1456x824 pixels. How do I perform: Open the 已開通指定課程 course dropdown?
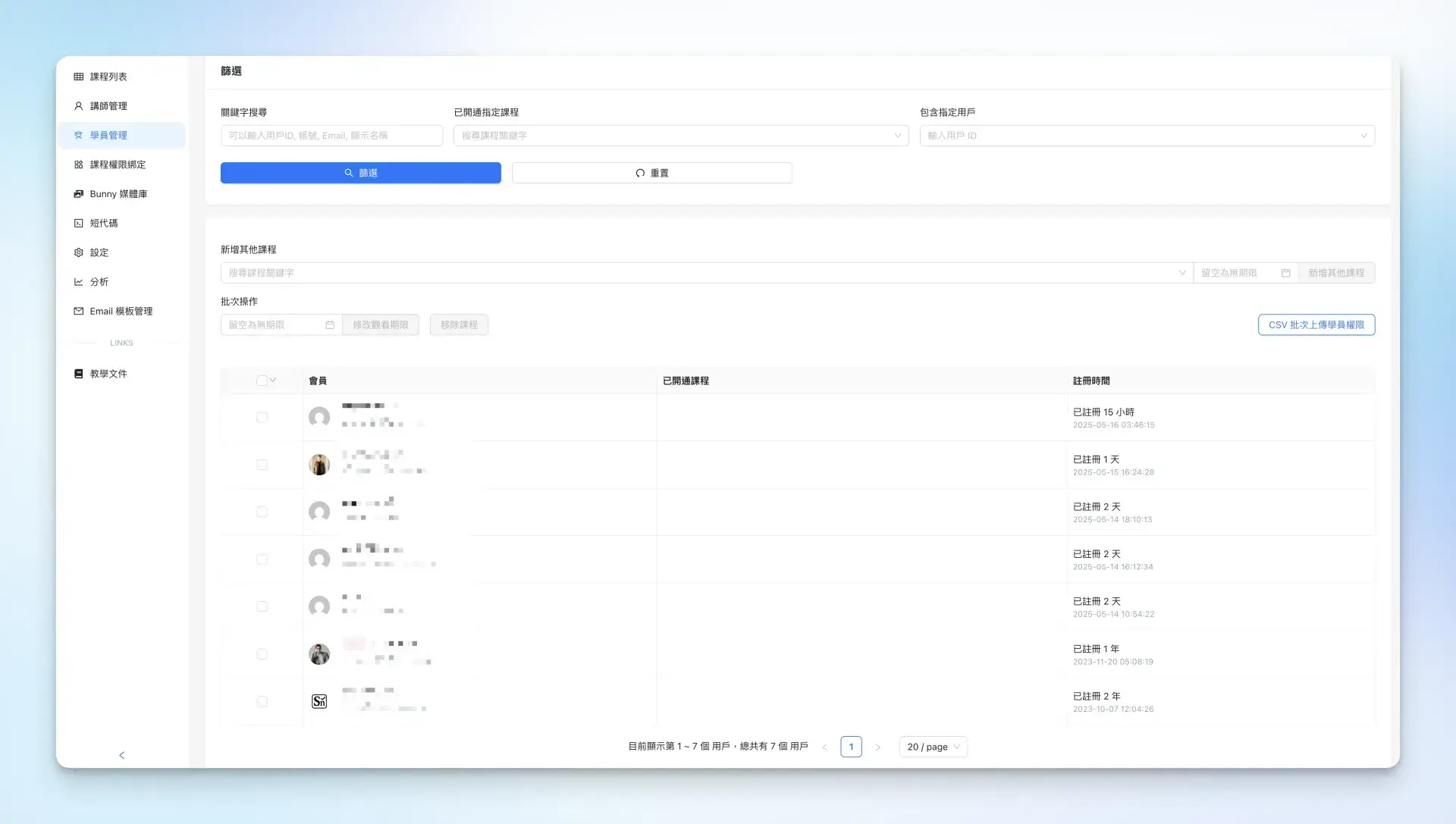coord(680,136)
